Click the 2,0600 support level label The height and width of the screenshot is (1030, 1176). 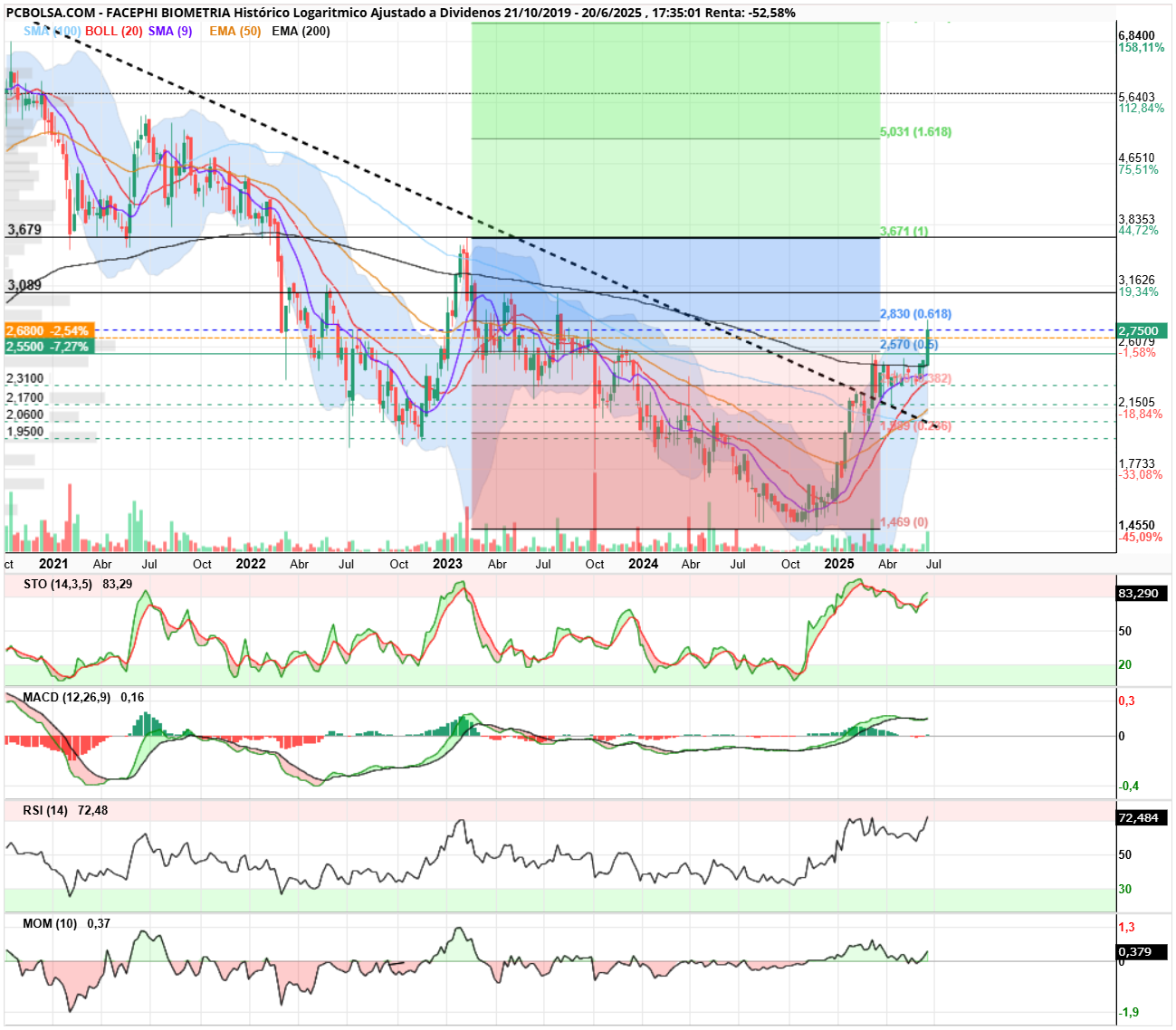click(25, 415)
